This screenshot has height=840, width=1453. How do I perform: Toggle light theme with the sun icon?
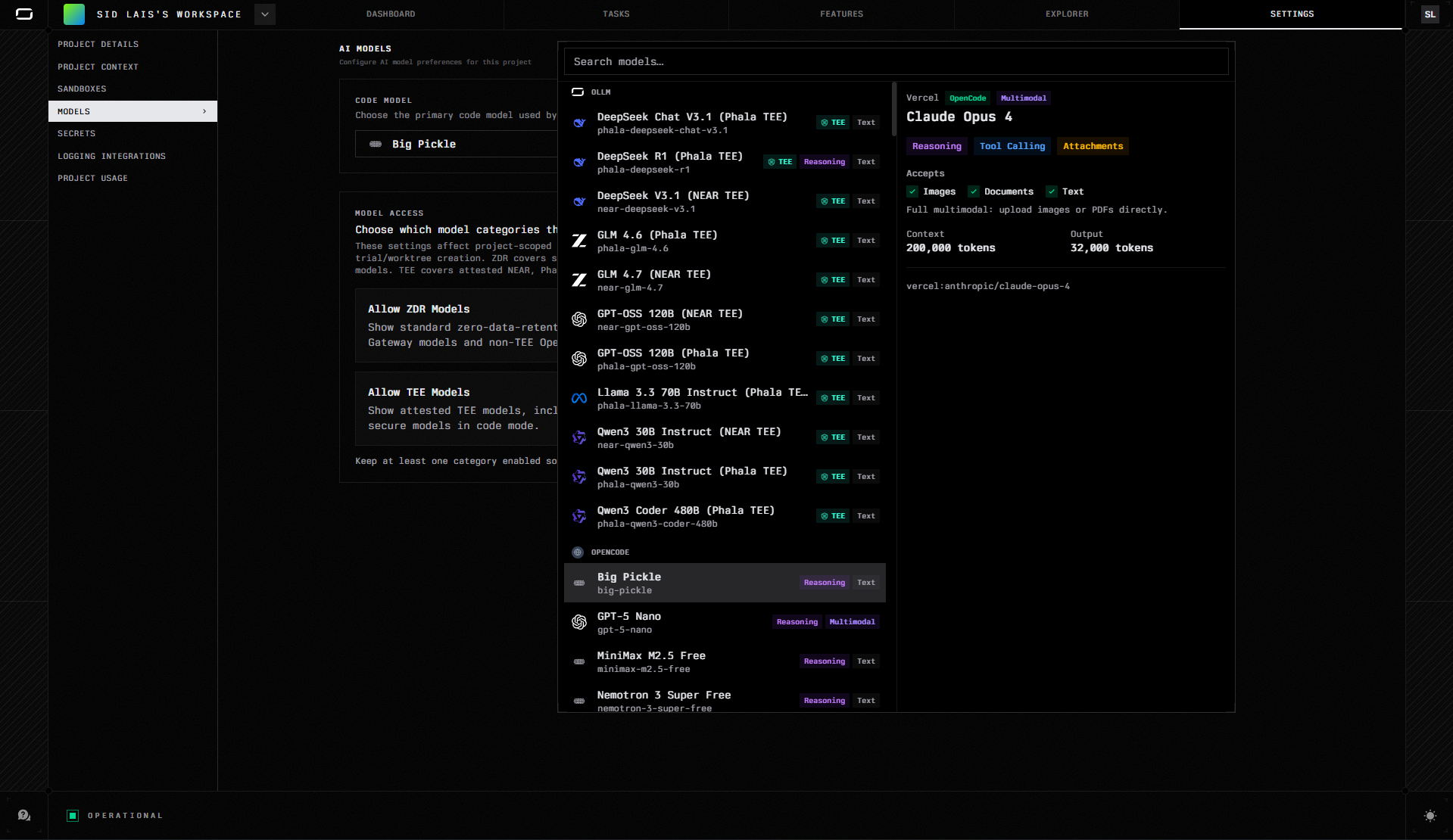(1430, 816)
